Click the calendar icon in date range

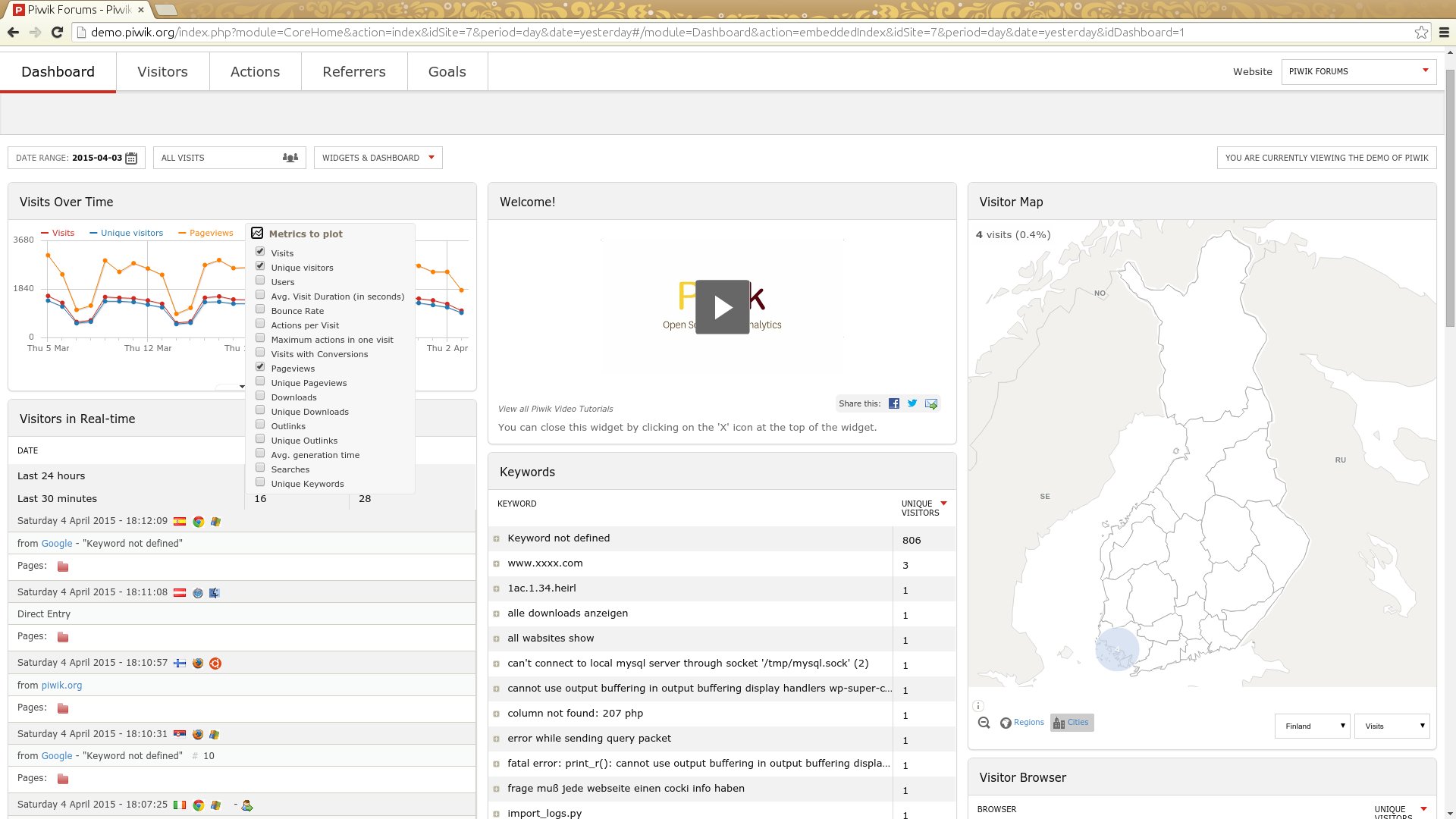pyautogui.click(x=131, y=158)
